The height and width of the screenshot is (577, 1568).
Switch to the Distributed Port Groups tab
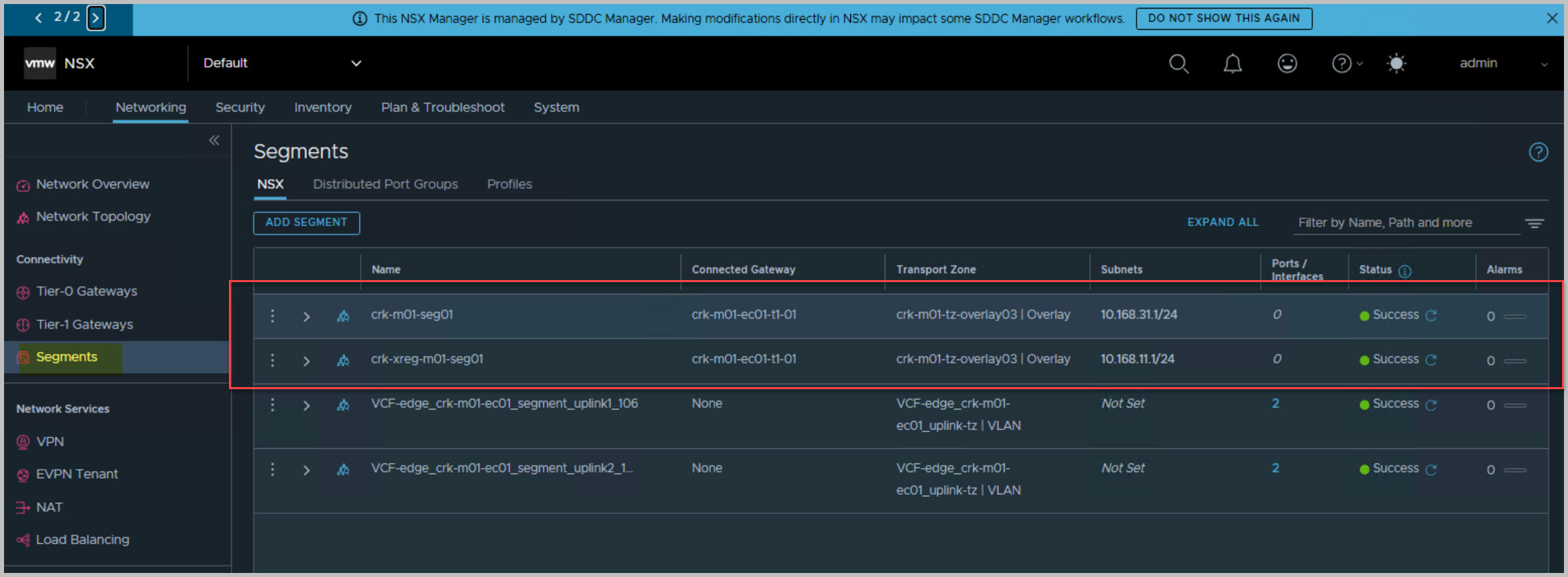click(x=385, y=184)
